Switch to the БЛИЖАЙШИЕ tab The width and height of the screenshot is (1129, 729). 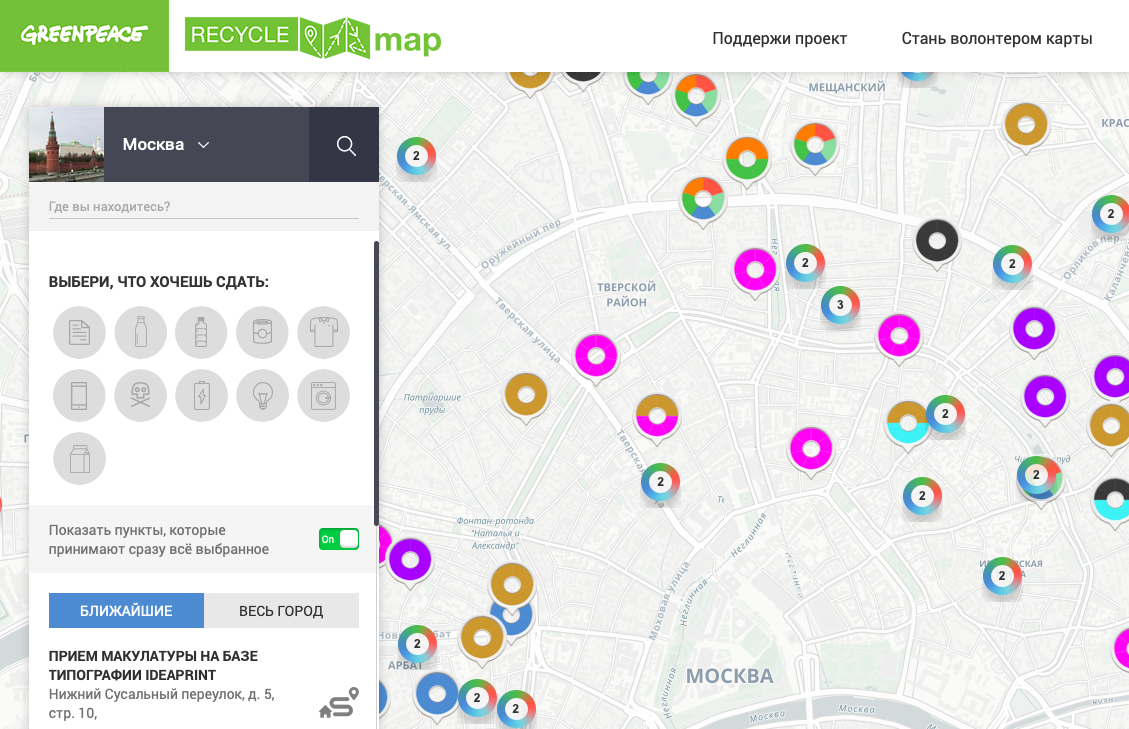[x=126, y=611]
